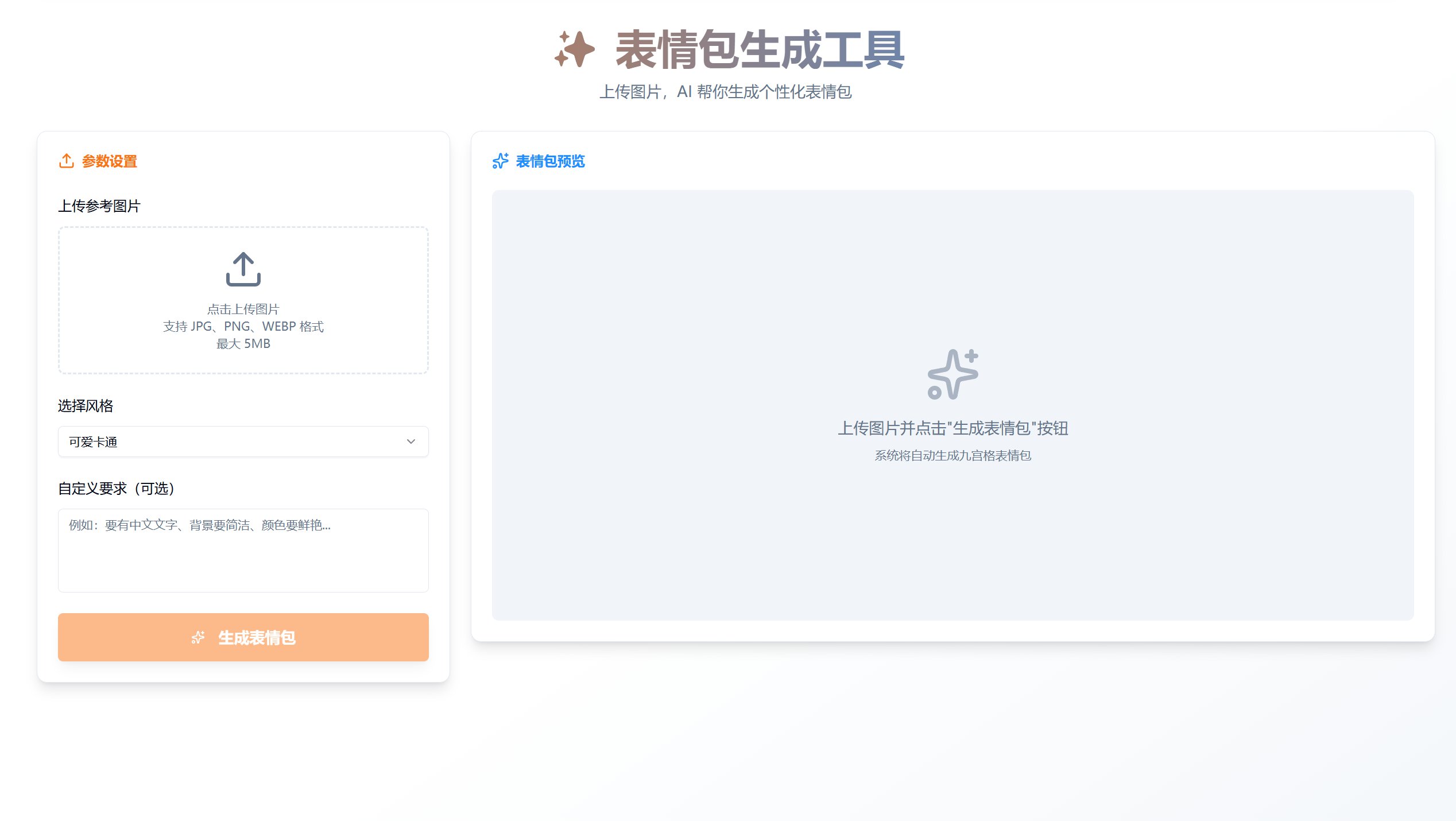
Task: Click the upload icon next to 参数设置 heading
Action: 67,161
